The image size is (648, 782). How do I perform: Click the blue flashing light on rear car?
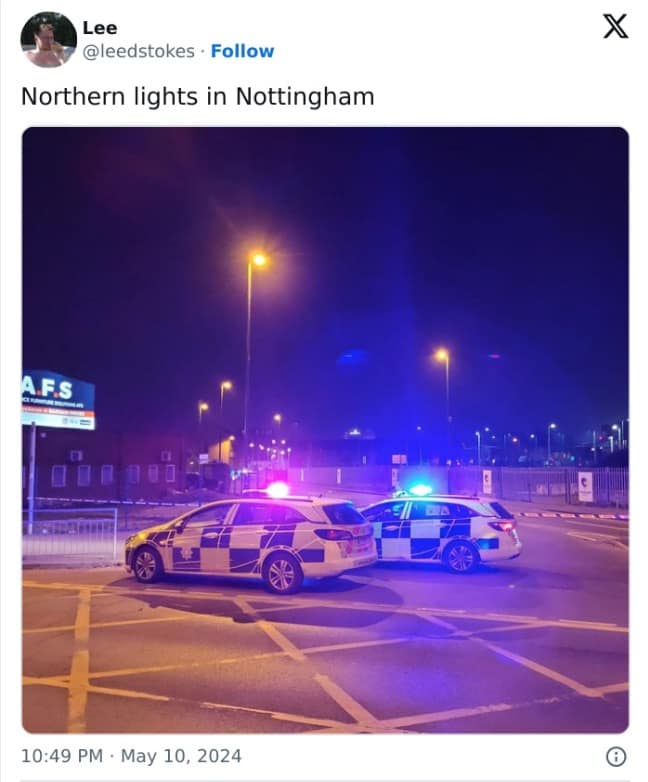(x=420, y=490)
